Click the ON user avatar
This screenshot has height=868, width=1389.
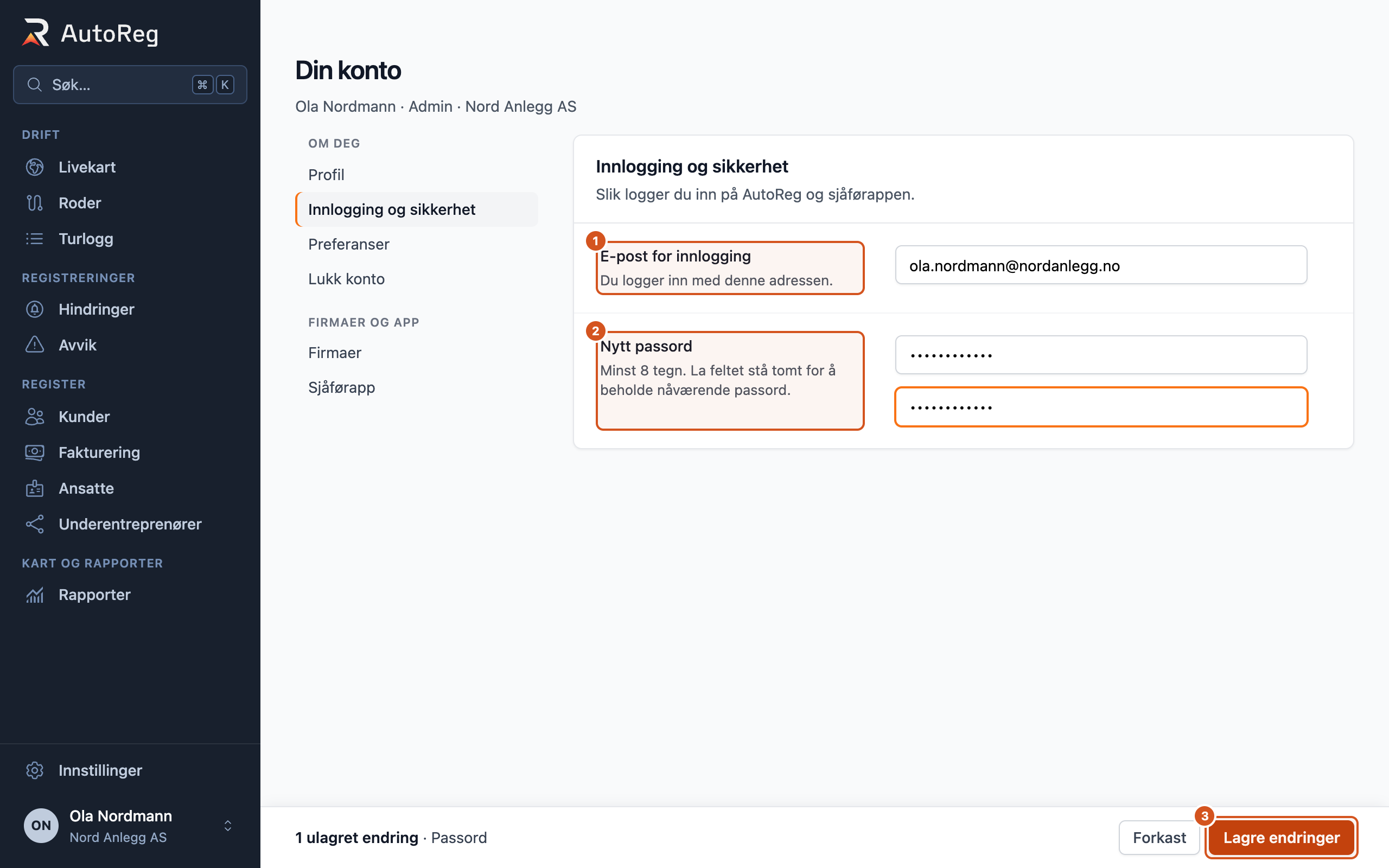(x=41, y=825)
